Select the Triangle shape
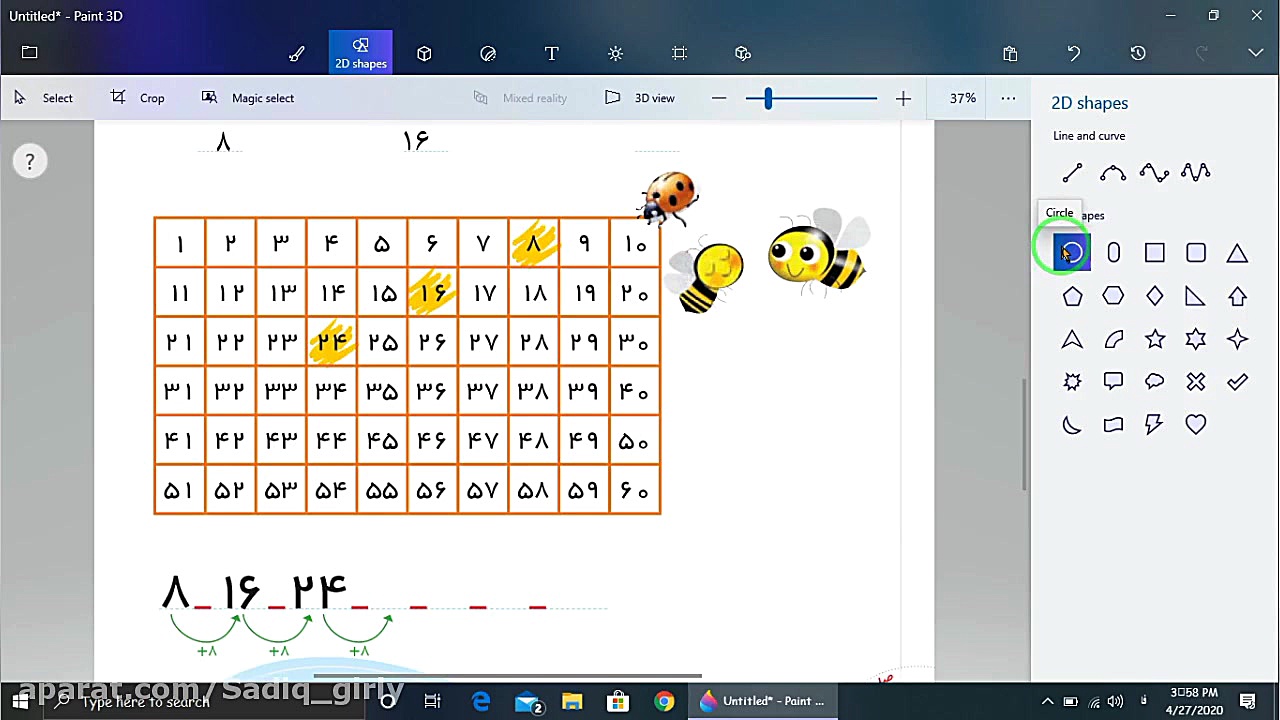Image resolution: width=1280 pixels, height=720 pixels. (x=1238, y=253)
